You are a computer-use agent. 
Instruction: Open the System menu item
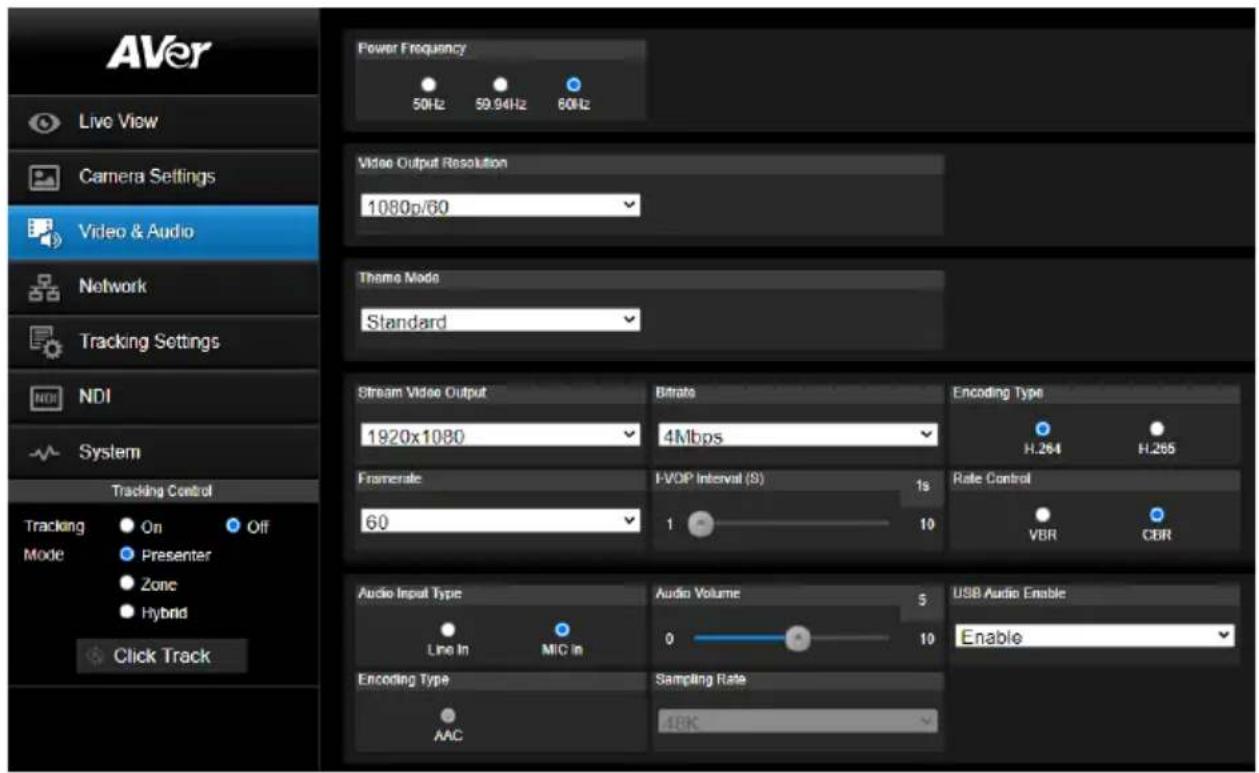point(163,452)
